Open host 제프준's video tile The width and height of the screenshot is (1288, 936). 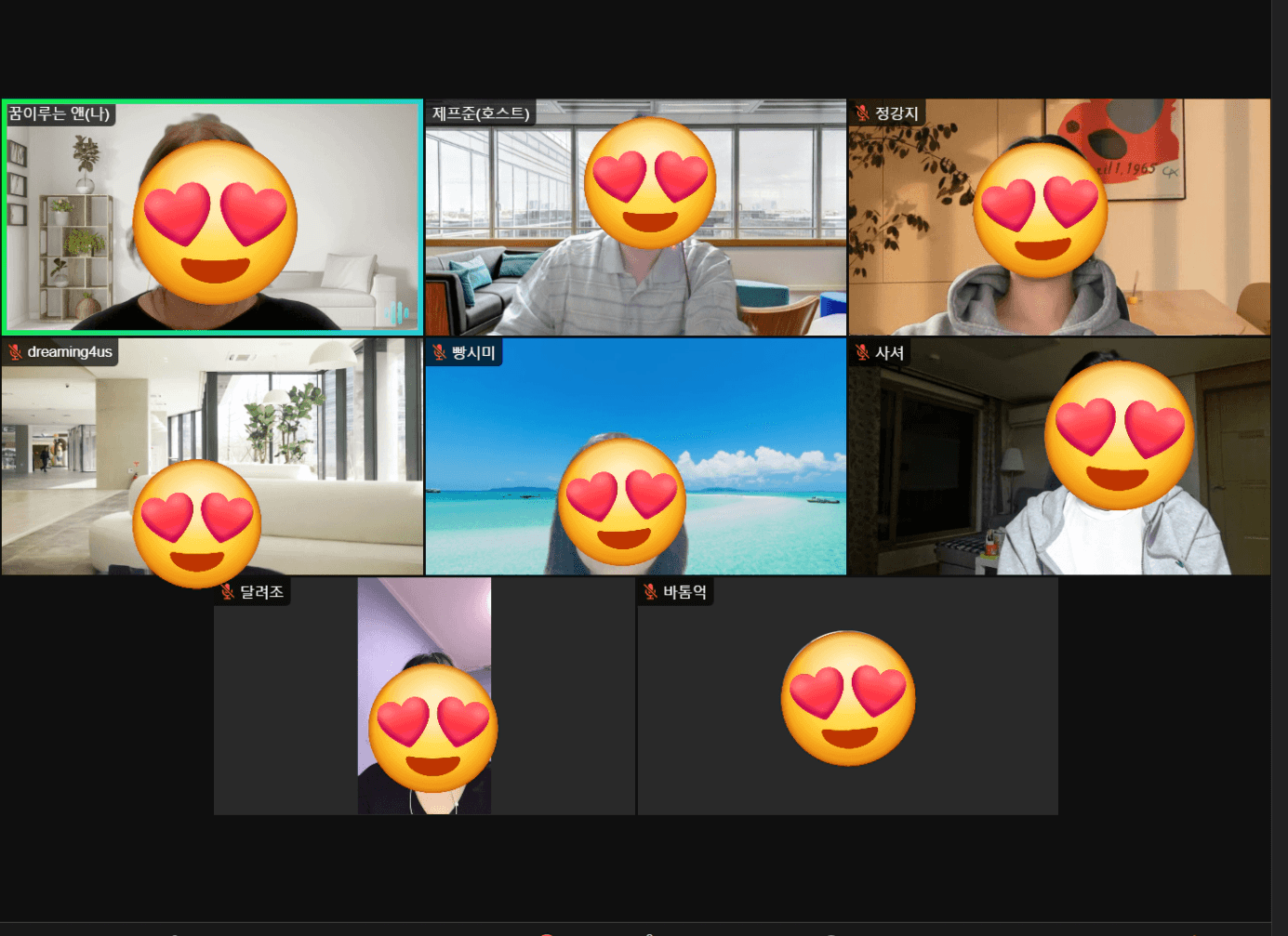pos(636,217)
